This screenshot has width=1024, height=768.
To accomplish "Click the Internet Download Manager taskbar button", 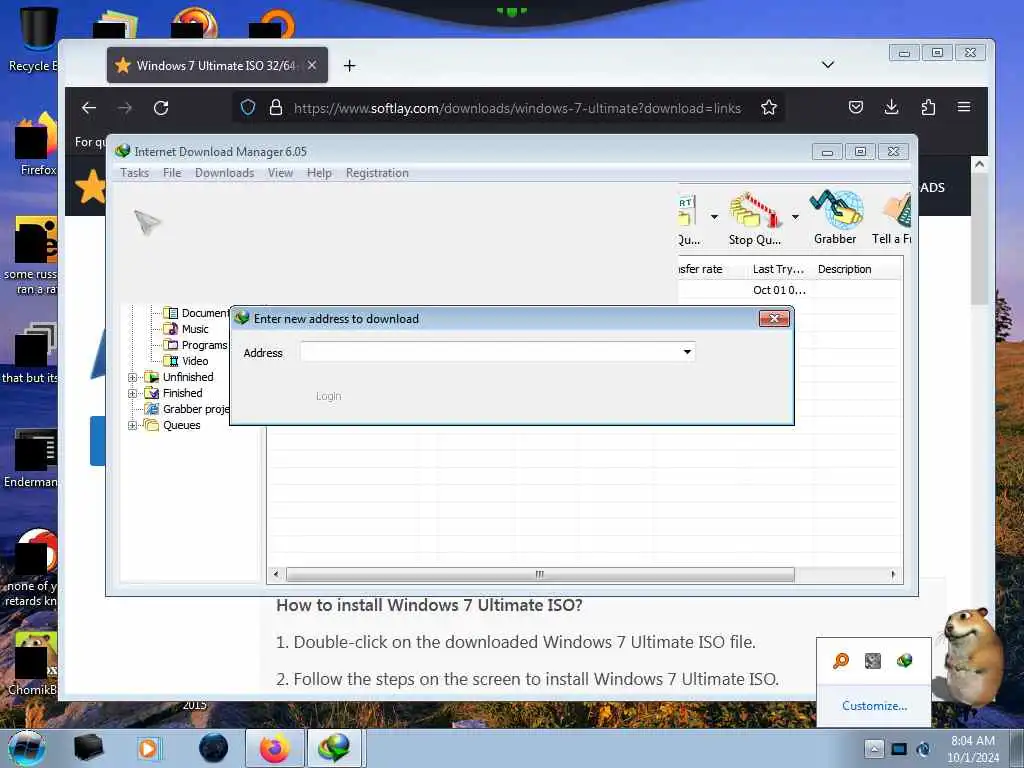I will click(x=334, y=748).
